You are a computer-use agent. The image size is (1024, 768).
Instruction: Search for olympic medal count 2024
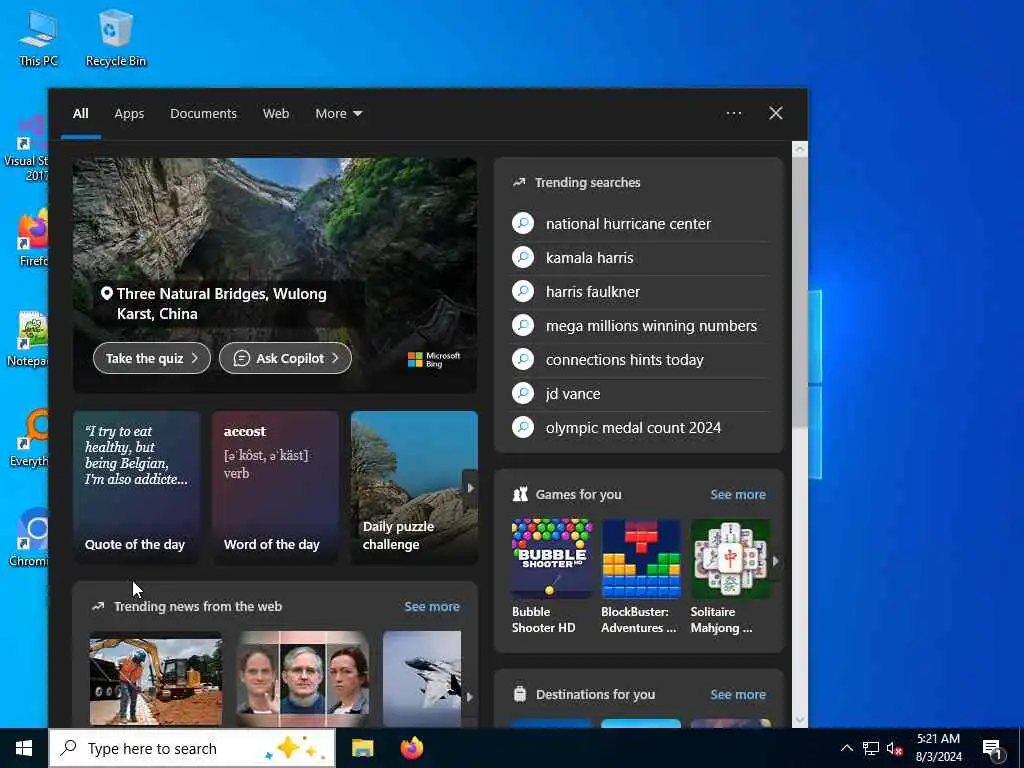point(633,427)
